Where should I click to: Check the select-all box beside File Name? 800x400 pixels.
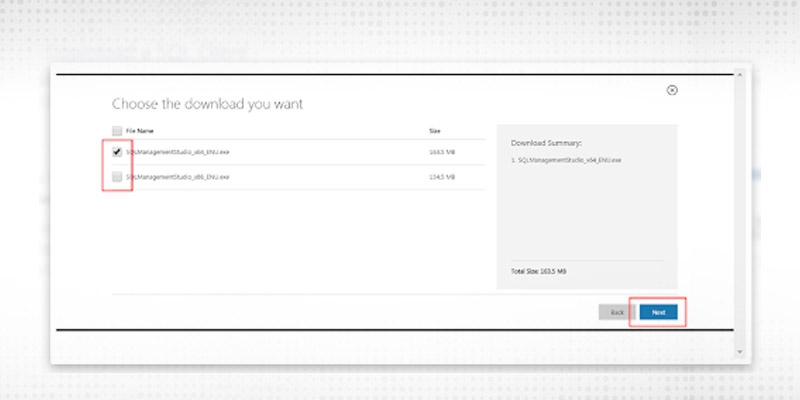point(117,131)
